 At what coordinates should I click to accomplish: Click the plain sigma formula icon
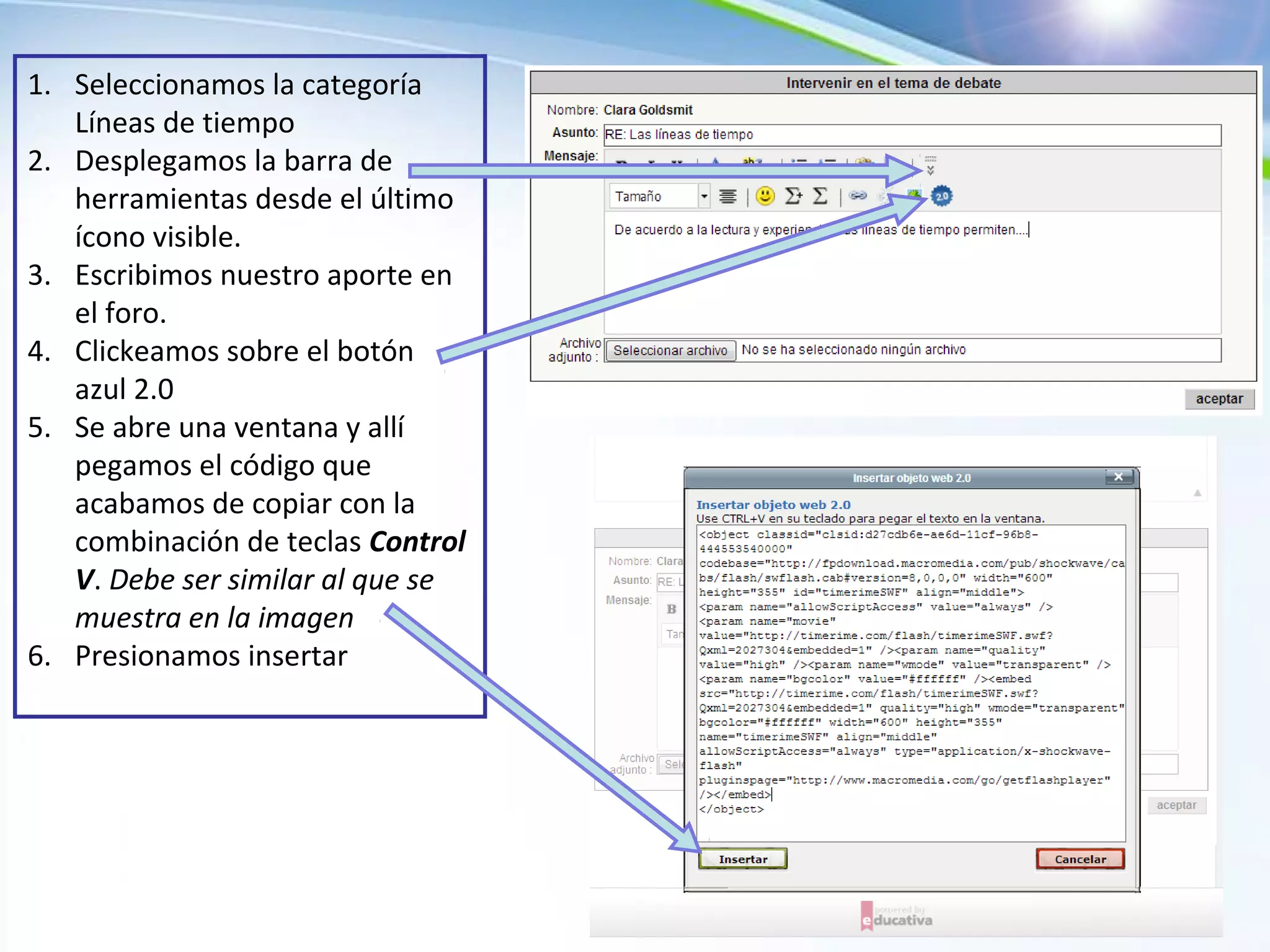(820, 196)
